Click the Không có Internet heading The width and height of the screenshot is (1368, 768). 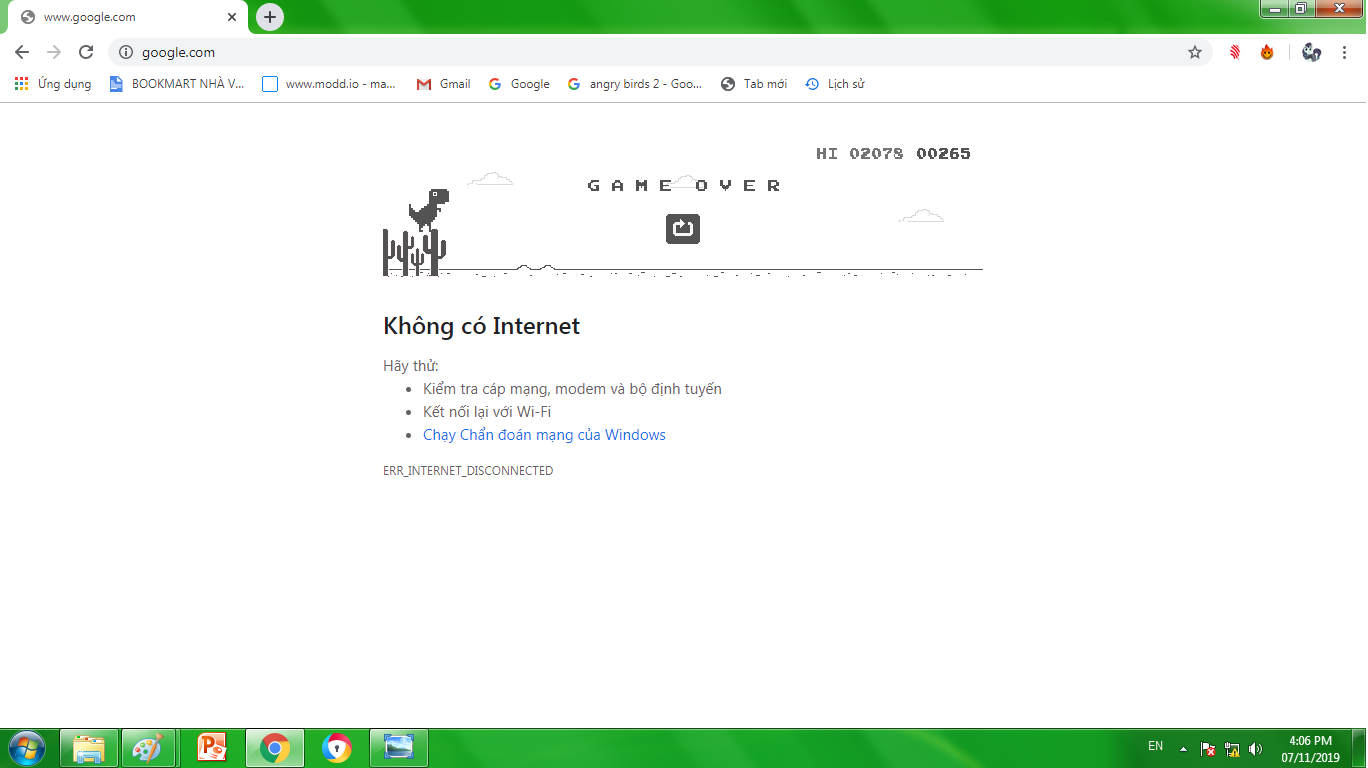point(481,326)
